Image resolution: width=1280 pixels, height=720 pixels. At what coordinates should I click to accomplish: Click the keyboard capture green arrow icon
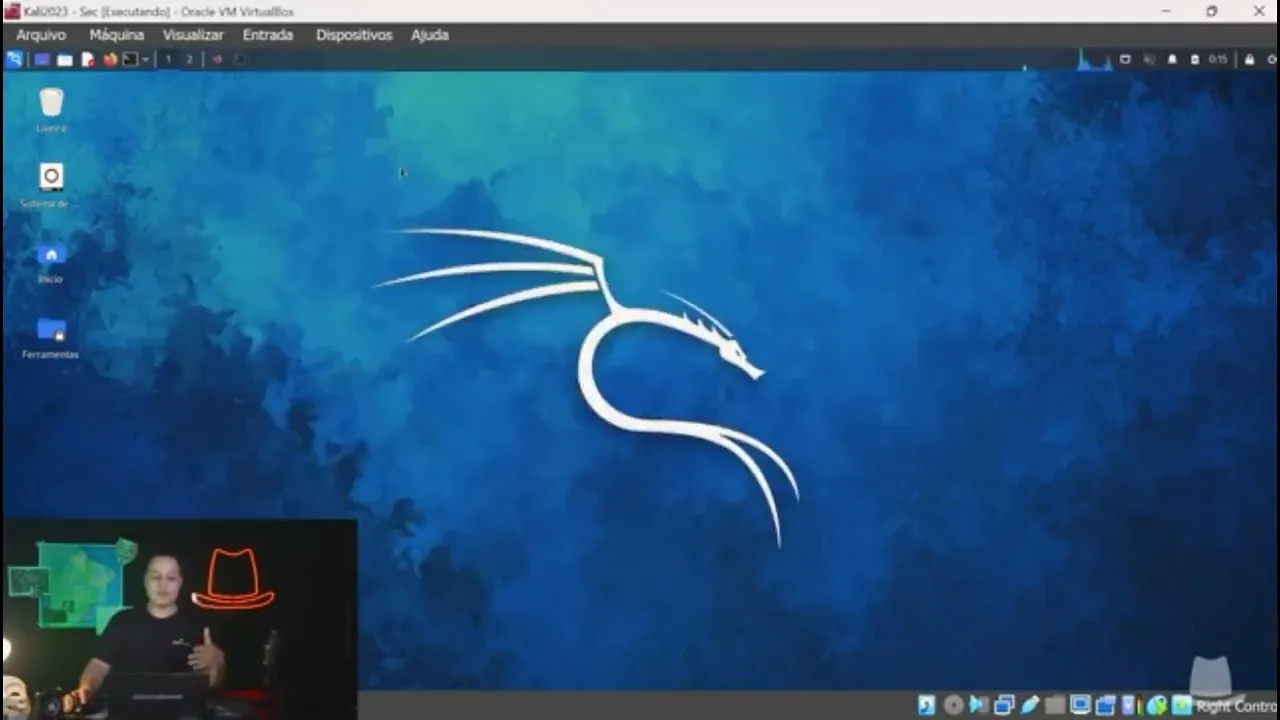click(x=1183, y=705)
